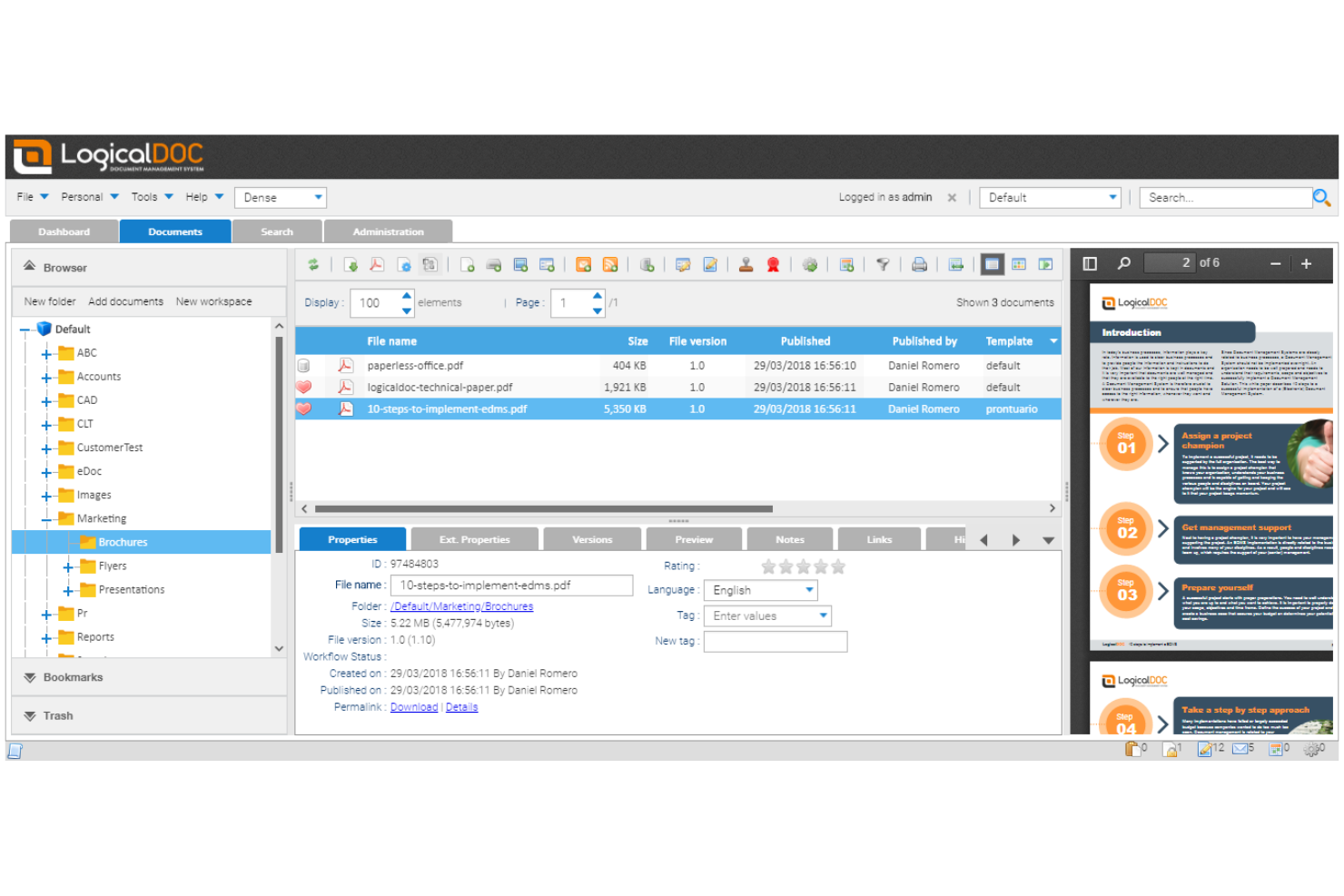Refresh the documents list
This screenshot has width=1344, height=896.
coord(315,264)
